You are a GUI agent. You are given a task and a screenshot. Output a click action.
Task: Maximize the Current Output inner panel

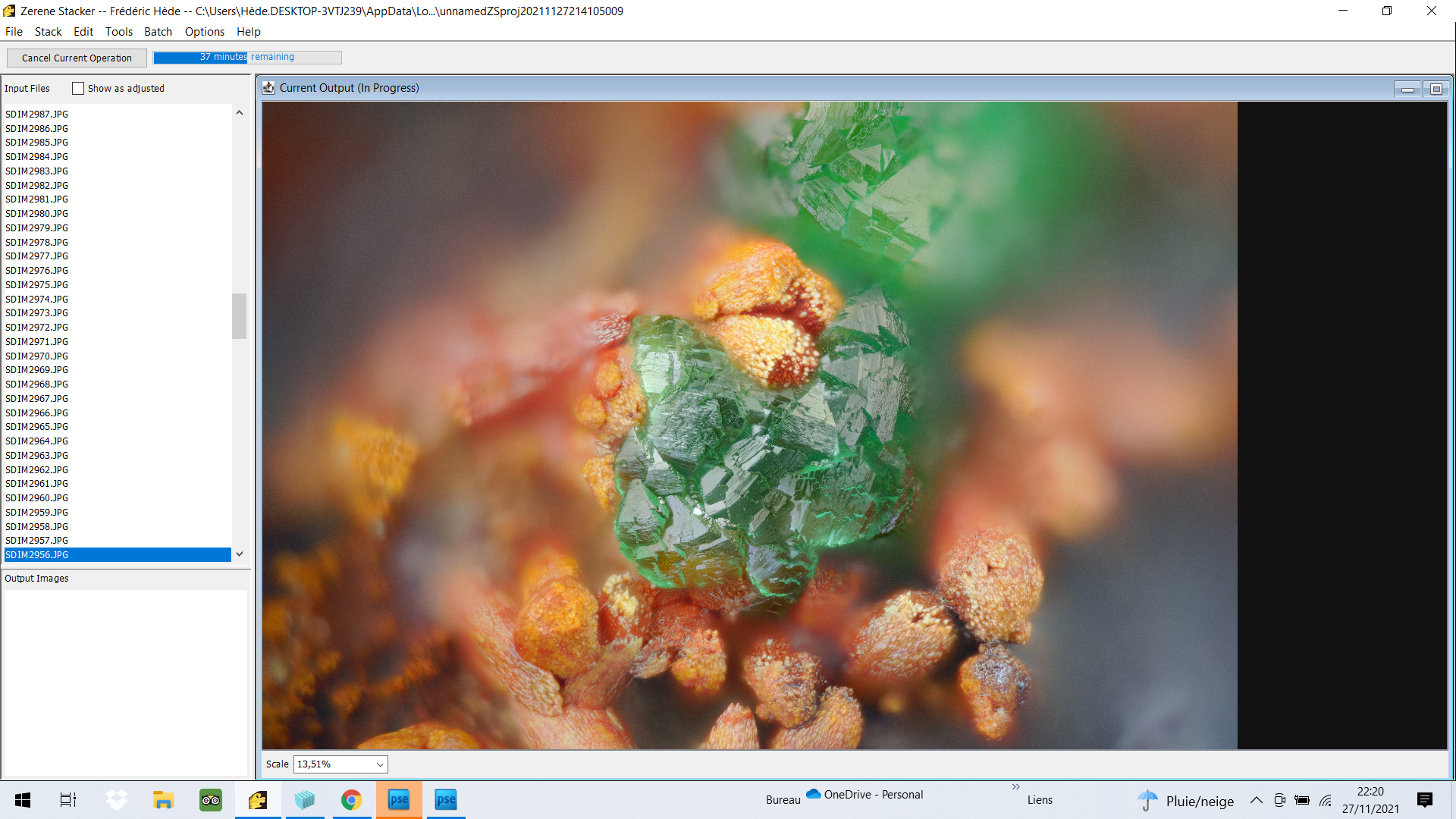1436,89
